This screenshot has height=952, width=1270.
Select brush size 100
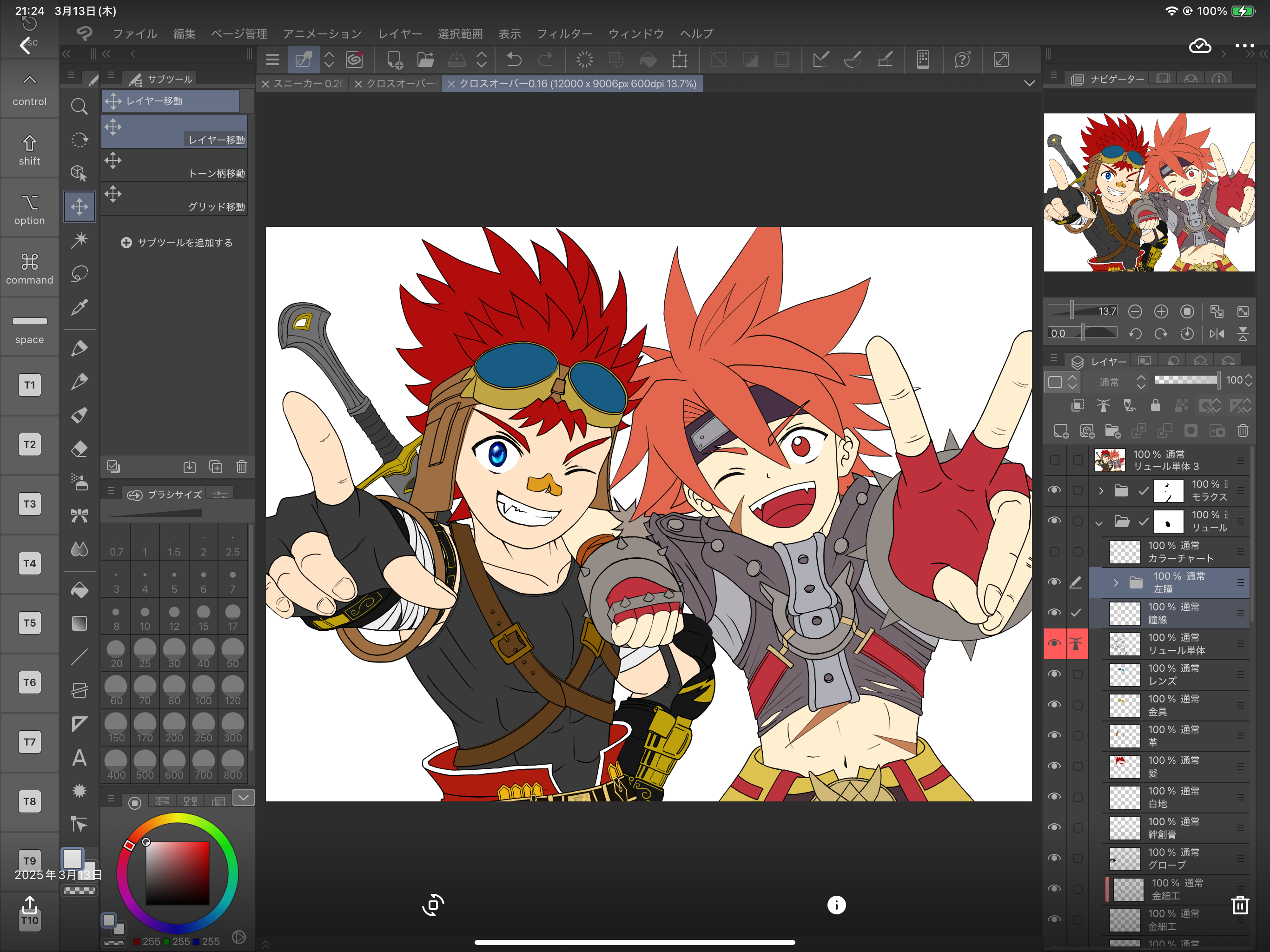(x=203, y=691)
